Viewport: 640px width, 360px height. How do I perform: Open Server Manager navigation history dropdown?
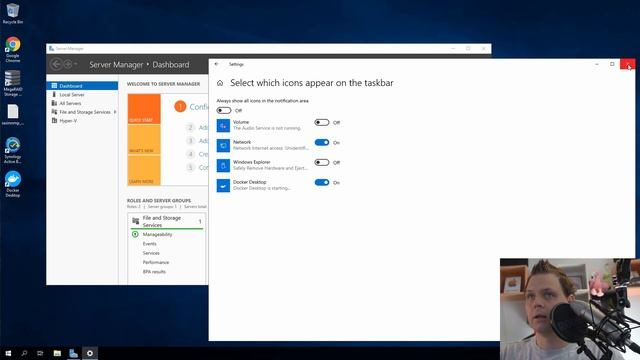coord(76,64)
